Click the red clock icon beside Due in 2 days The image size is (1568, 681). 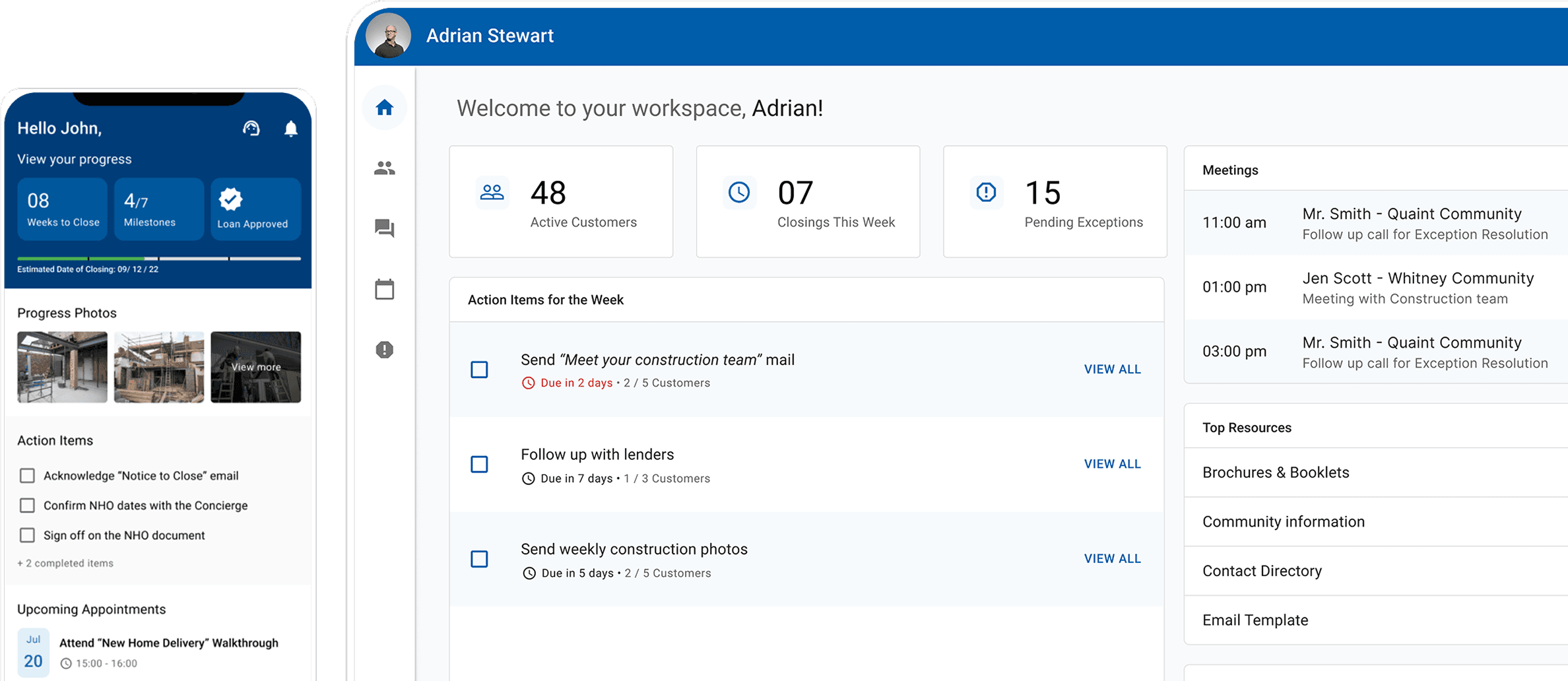528,383
